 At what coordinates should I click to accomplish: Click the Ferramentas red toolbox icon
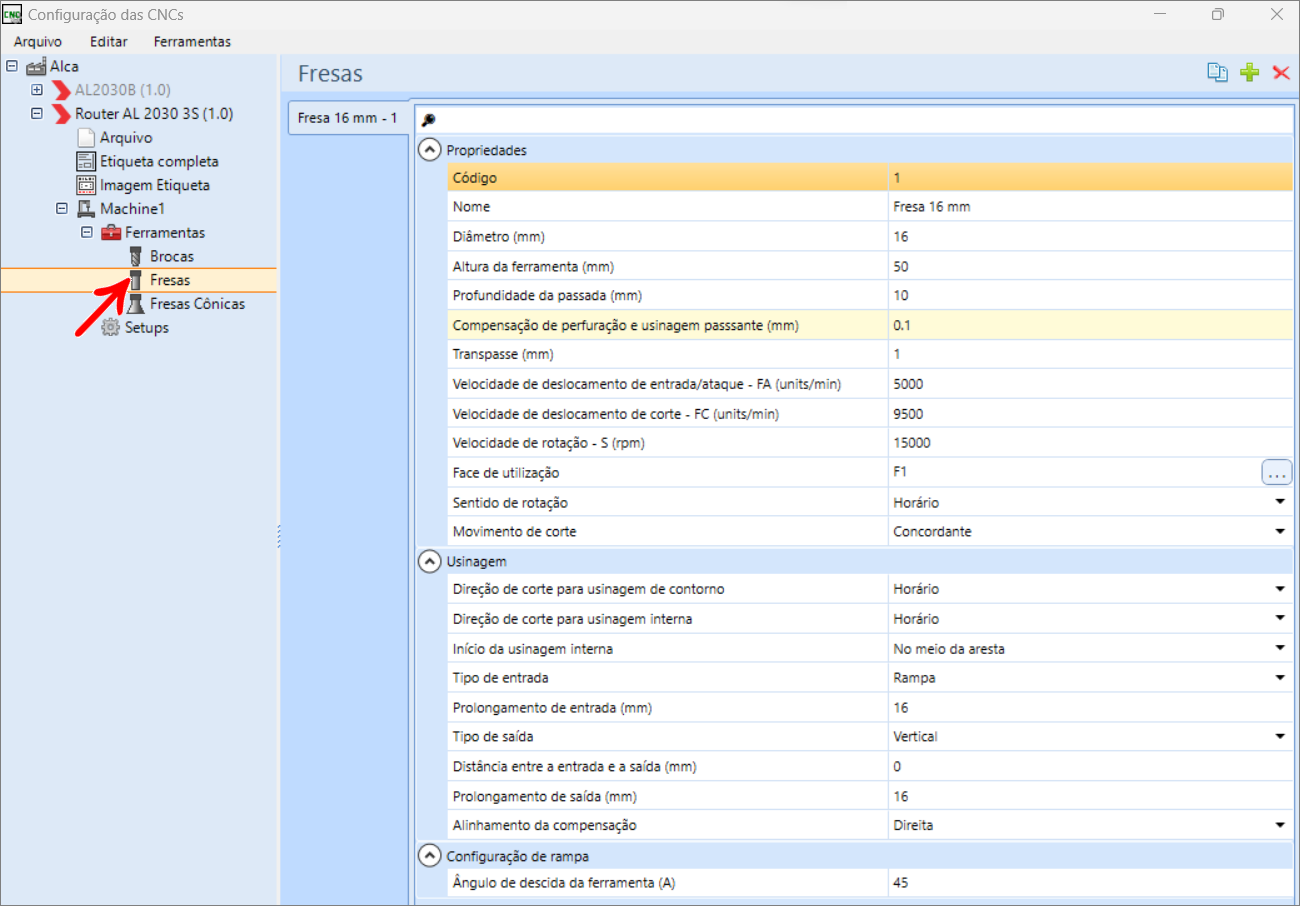[111, 233]
